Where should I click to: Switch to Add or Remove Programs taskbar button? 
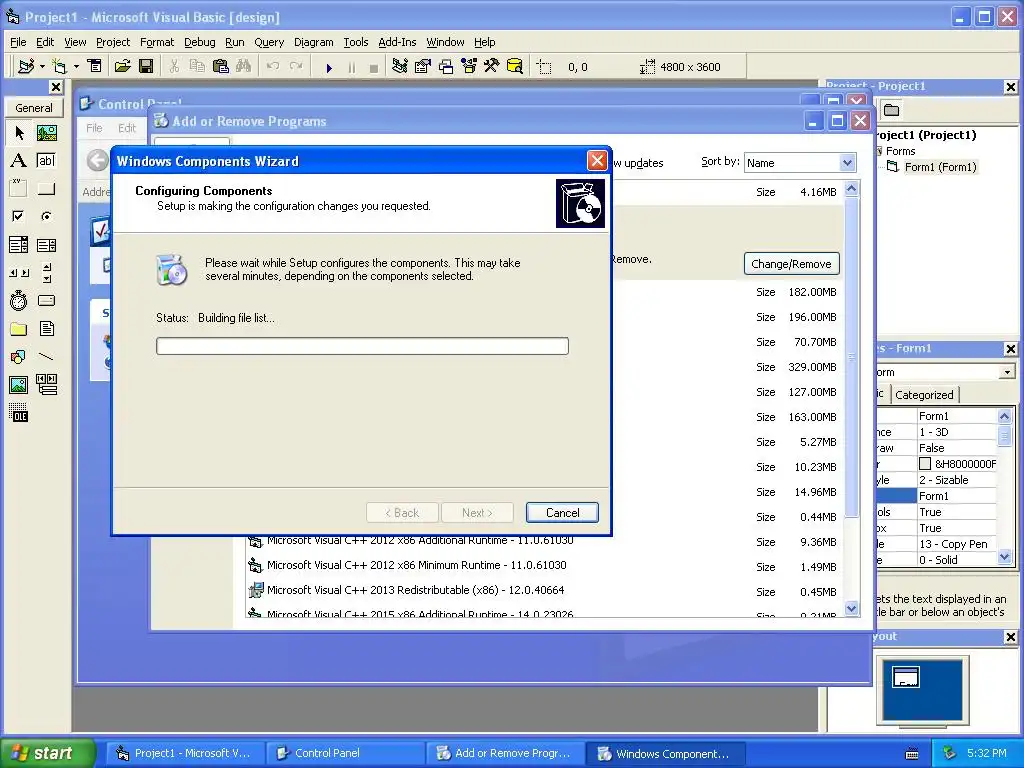click(505, 753)
